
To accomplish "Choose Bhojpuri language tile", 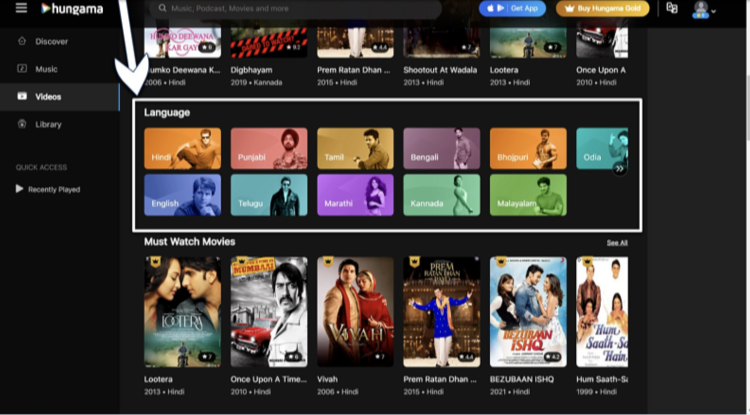I will tap(528, 148).
